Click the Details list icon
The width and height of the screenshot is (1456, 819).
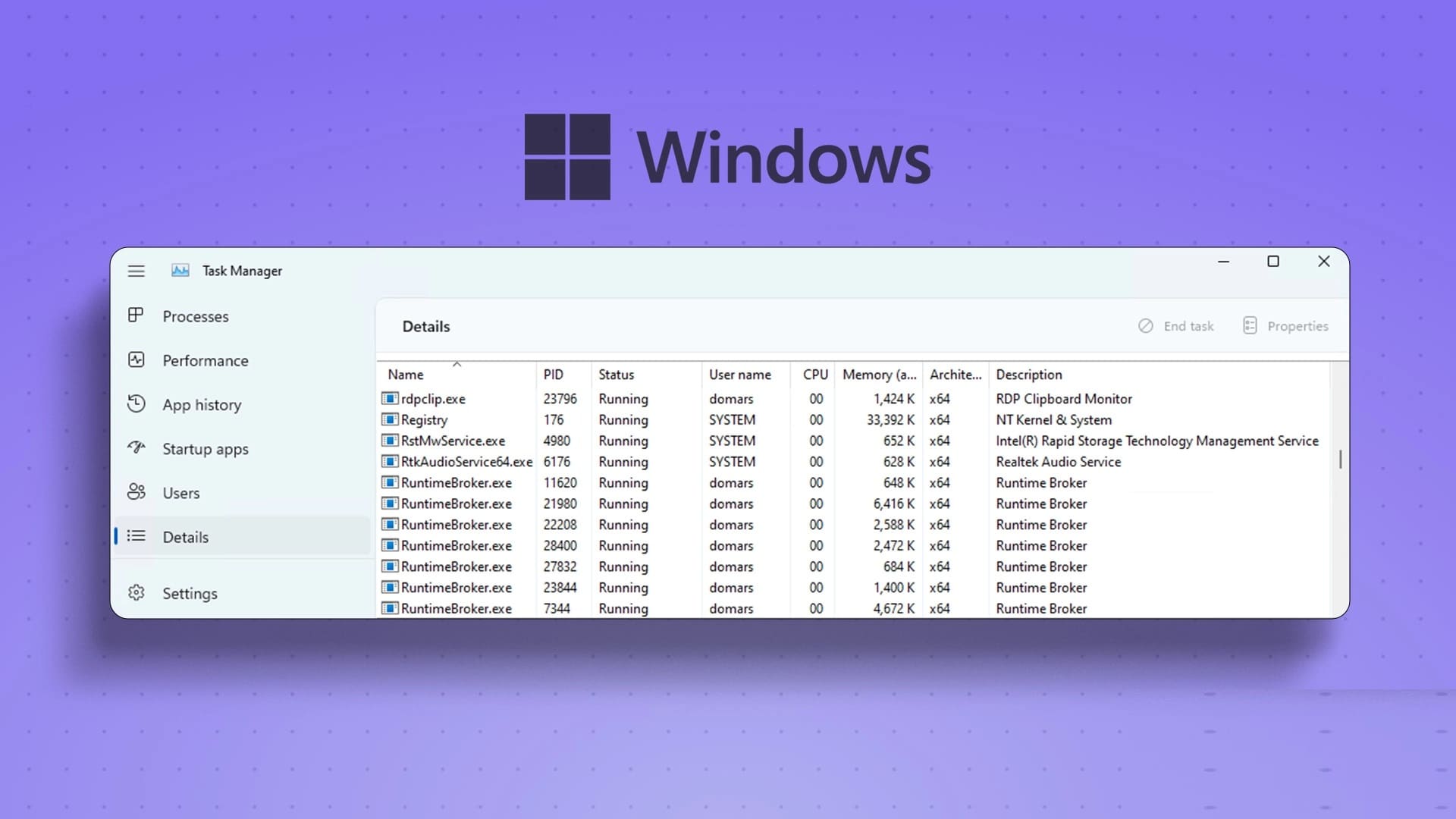136,535
